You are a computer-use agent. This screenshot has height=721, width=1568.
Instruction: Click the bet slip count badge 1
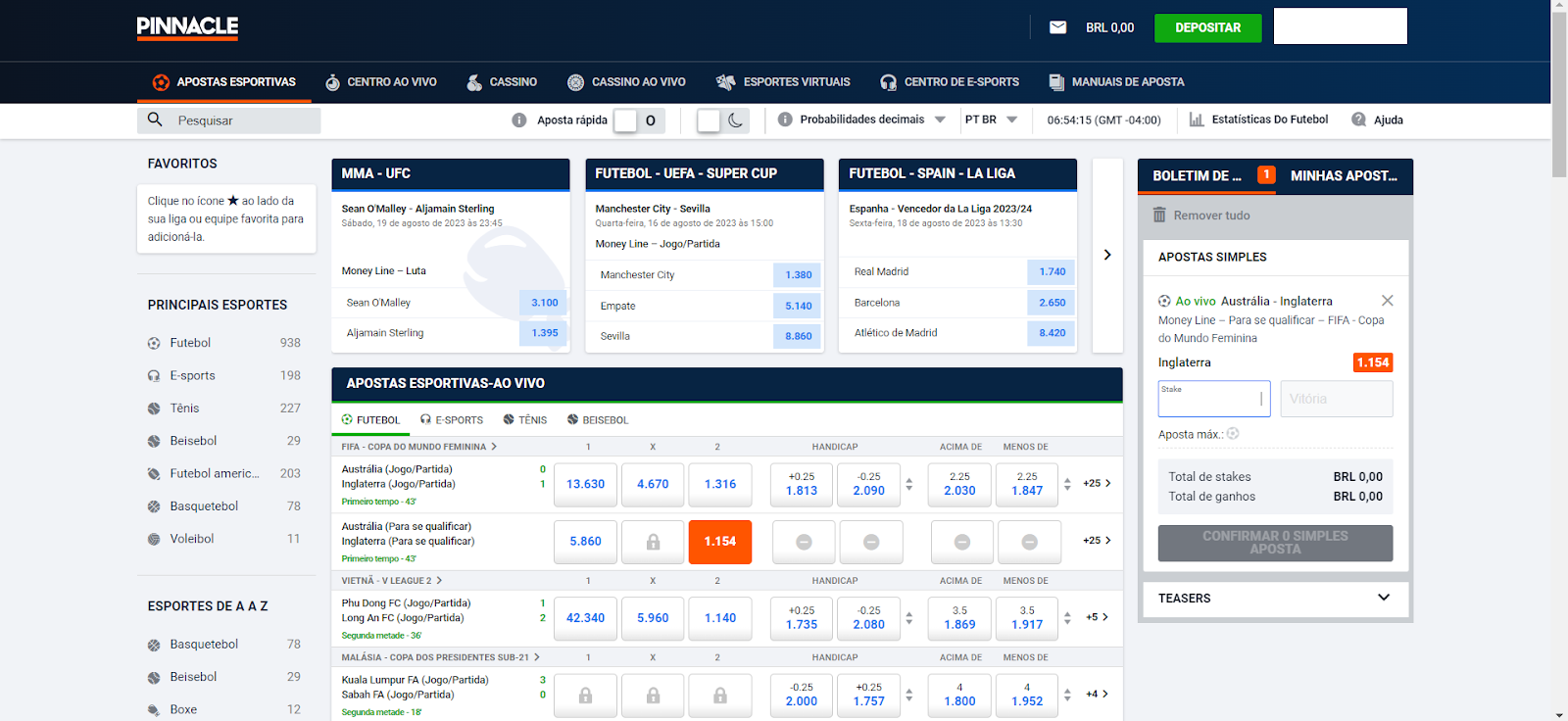pyautogui.click(x=1266, y=174)
